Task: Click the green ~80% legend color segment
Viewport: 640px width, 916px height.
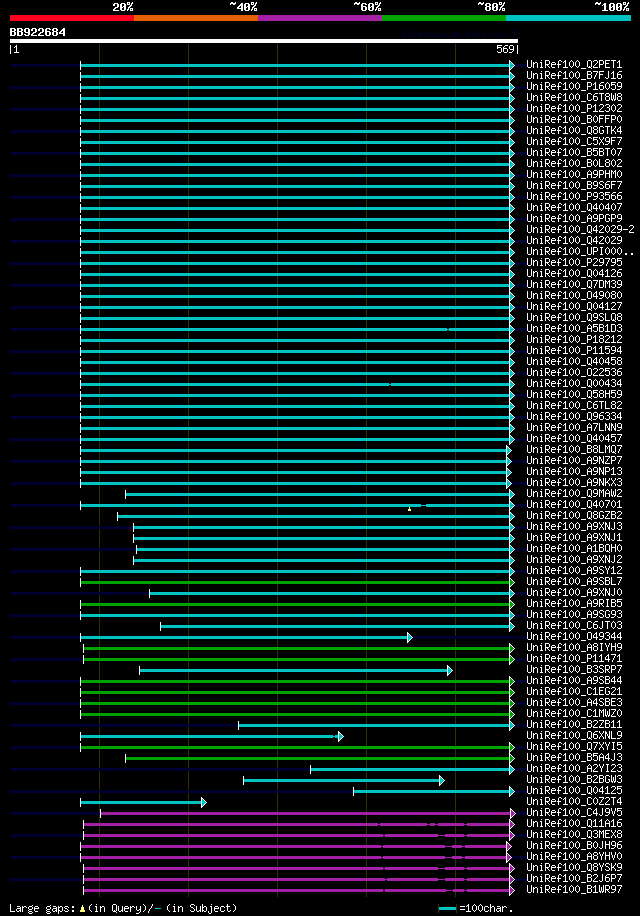Action: click(444, 18)
